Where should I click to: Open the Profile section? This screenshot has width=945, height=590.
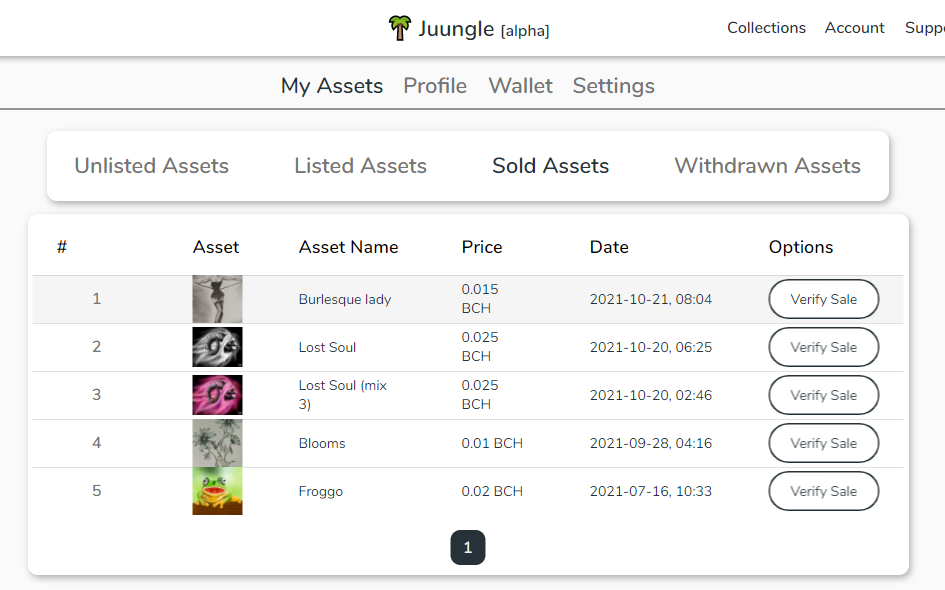click(x=435, y=86)
